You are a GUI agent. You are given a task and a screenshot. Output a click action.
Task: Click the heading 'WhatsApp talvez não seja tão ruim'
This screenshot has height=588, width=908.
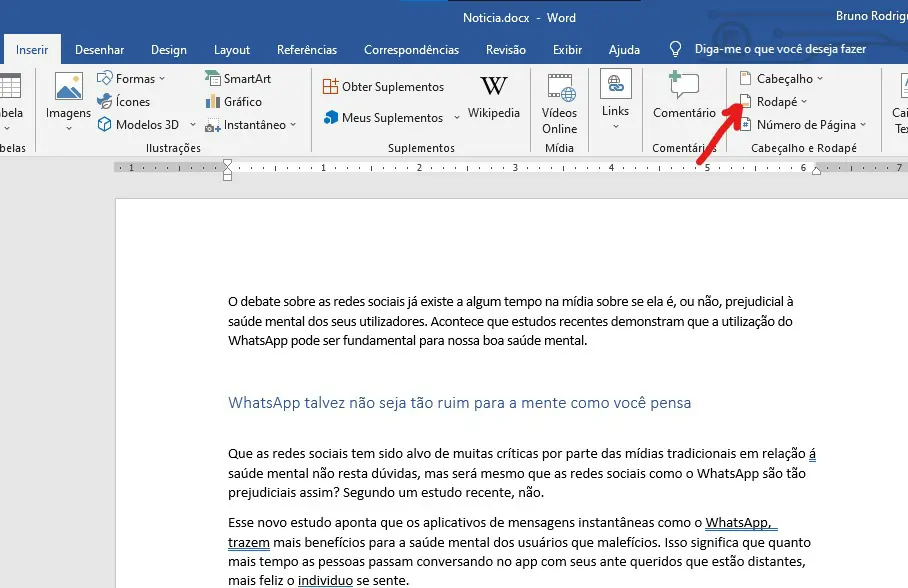coord(459,403)
